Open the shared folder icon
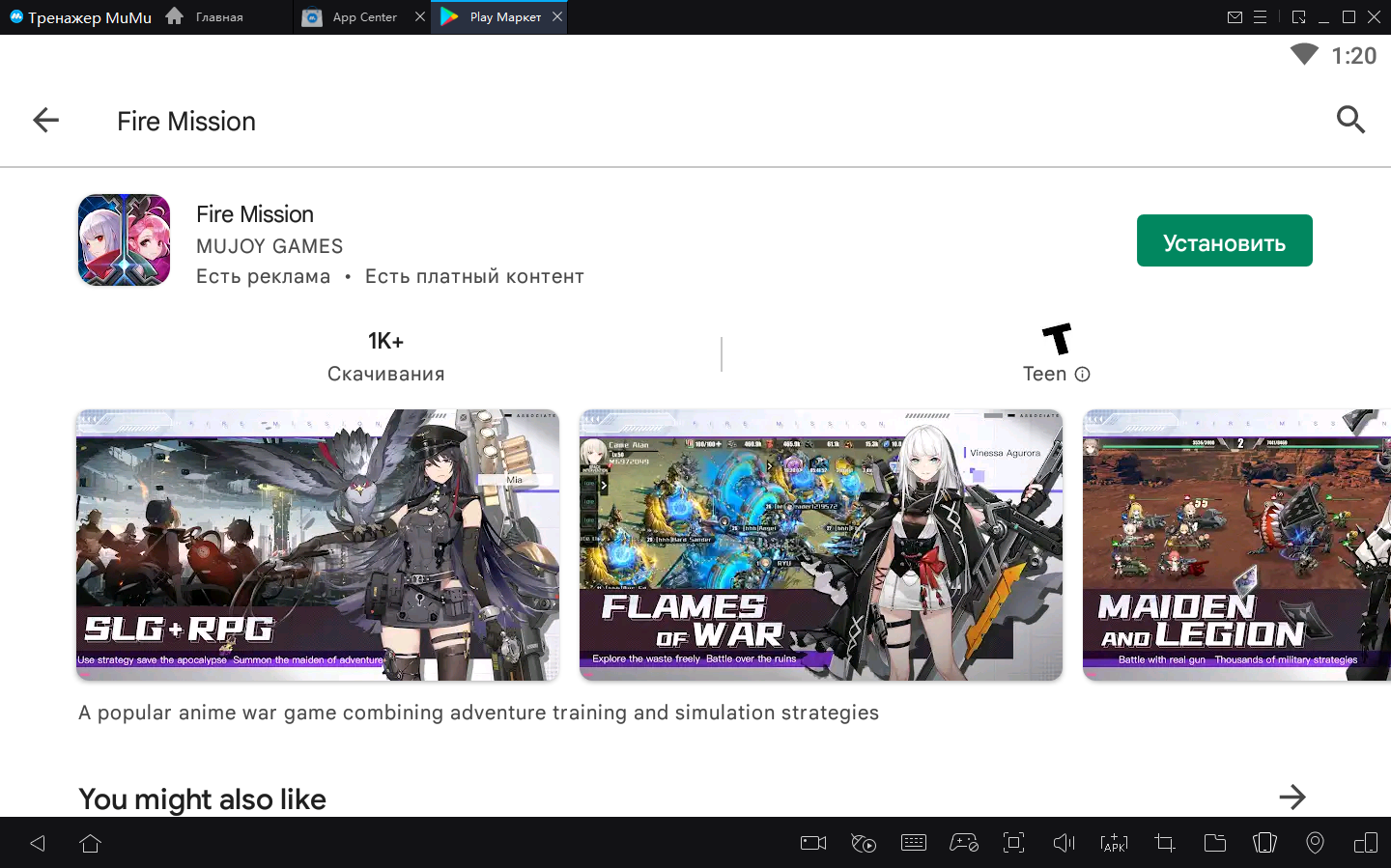The height and width of the screenshot is (868, 1391). 1214,843
